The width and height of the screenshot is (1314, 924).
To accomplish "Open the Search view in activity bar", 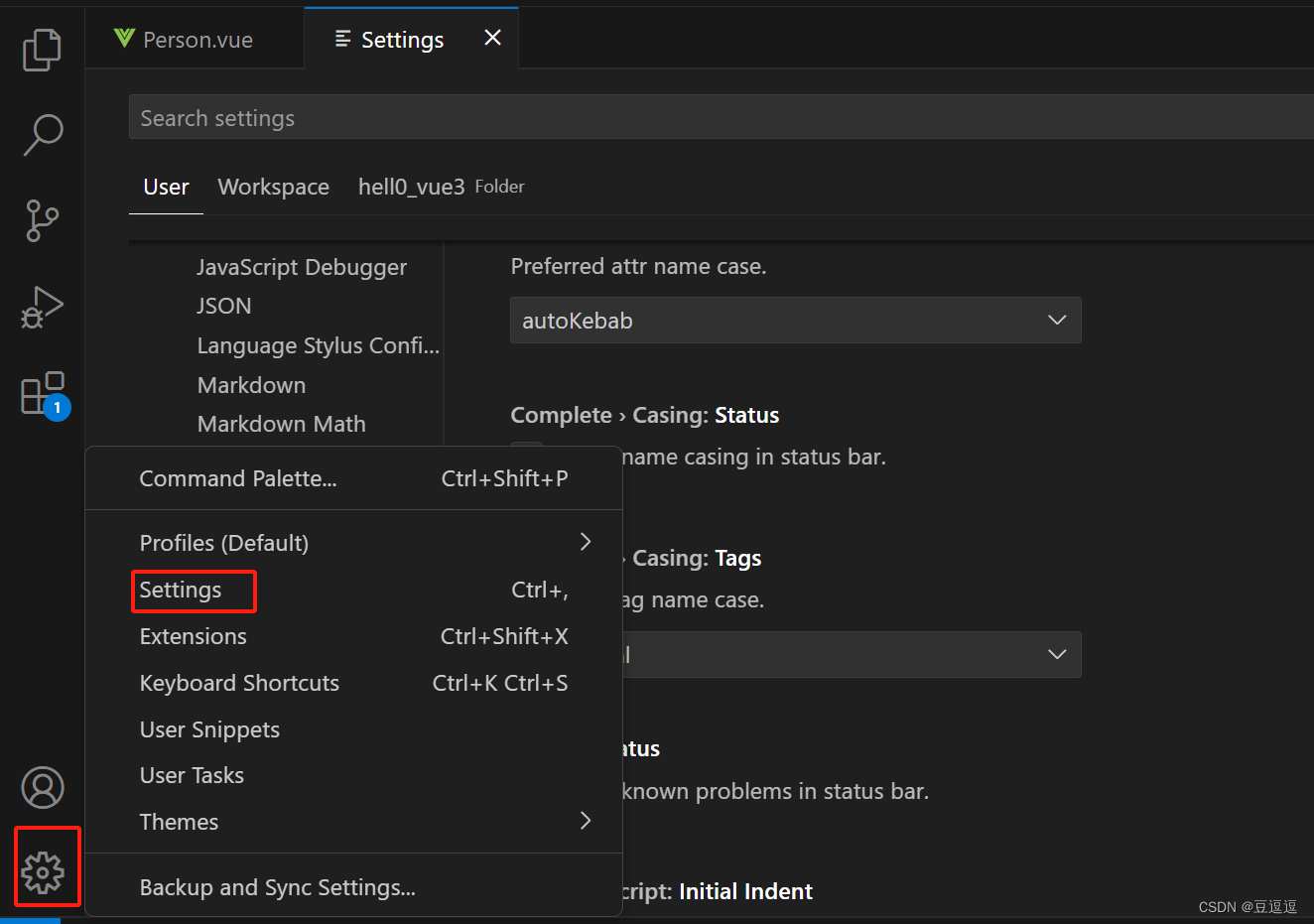I will [42, 135].
